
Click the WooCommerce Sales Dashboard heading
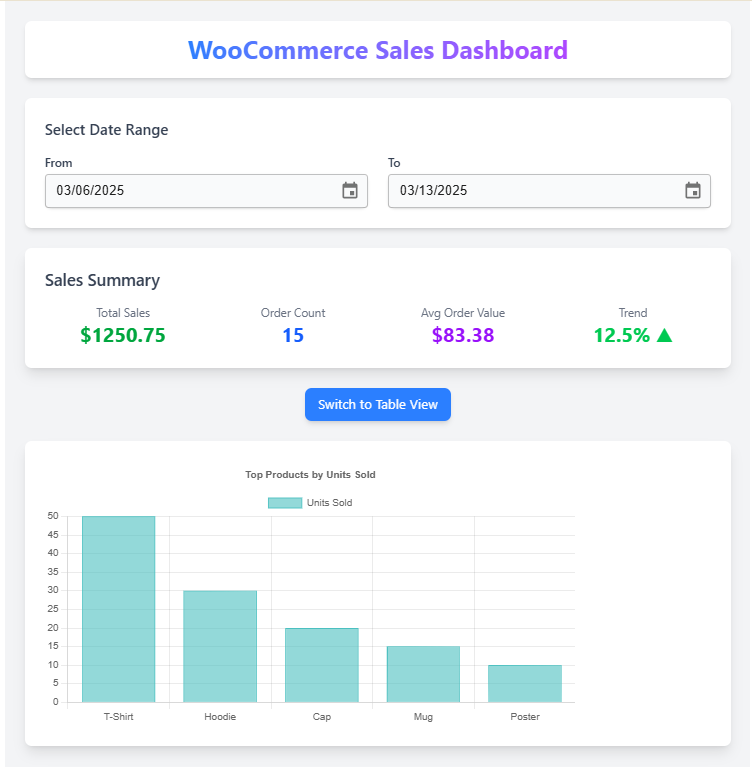378,50
